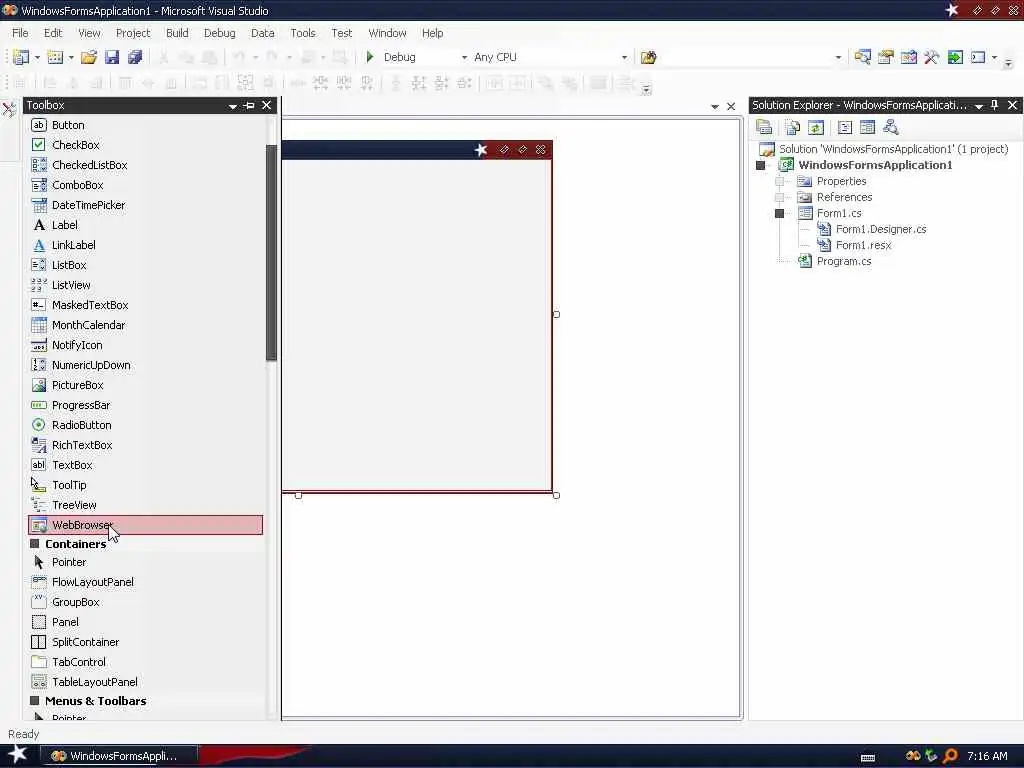Click the New Project toolbar icon
The height and width of the screenshot is (768, 1024).
21,57
